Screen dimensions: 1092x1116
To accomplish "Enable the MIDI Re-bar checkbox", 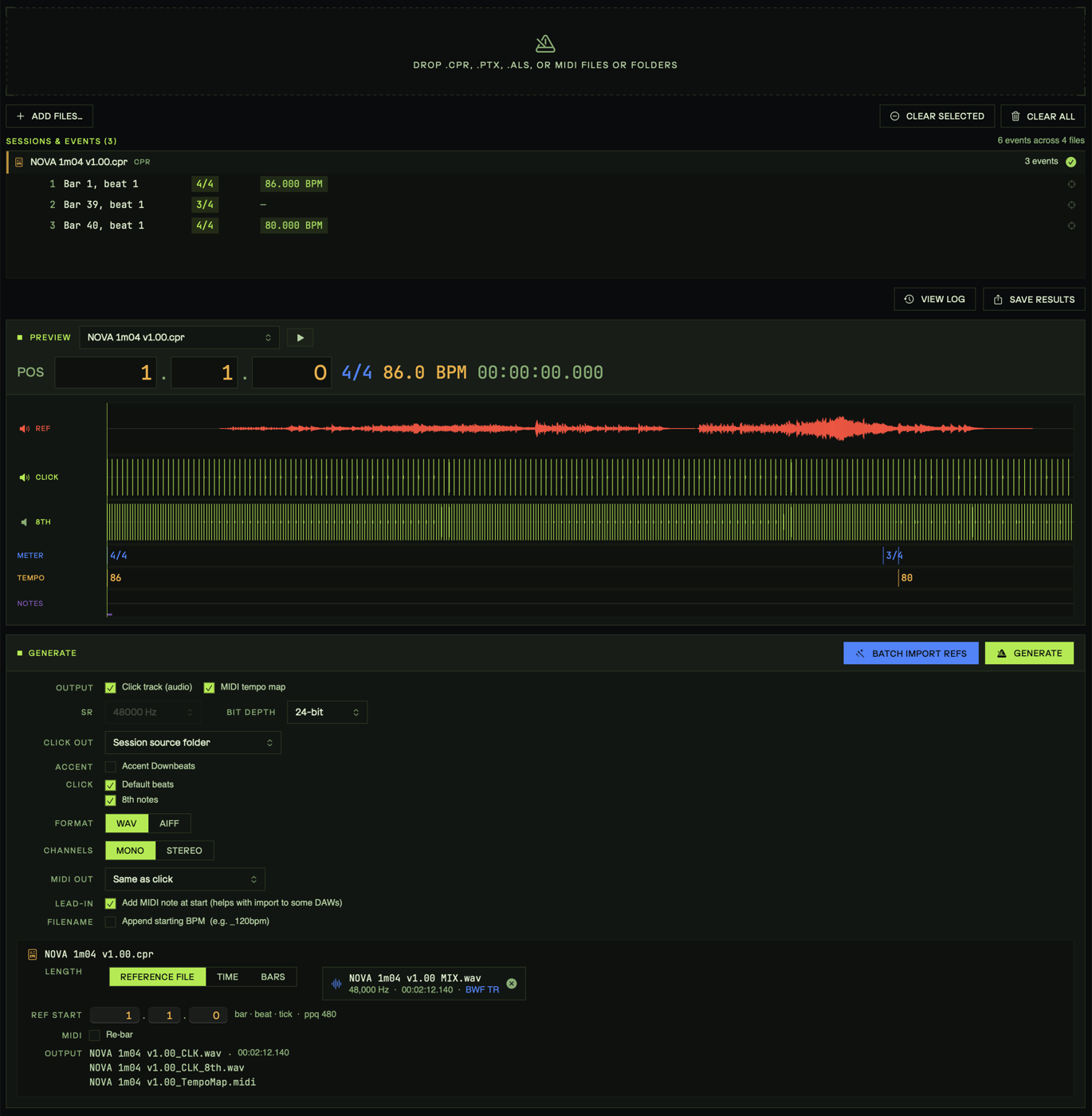I will [95, 1035].
